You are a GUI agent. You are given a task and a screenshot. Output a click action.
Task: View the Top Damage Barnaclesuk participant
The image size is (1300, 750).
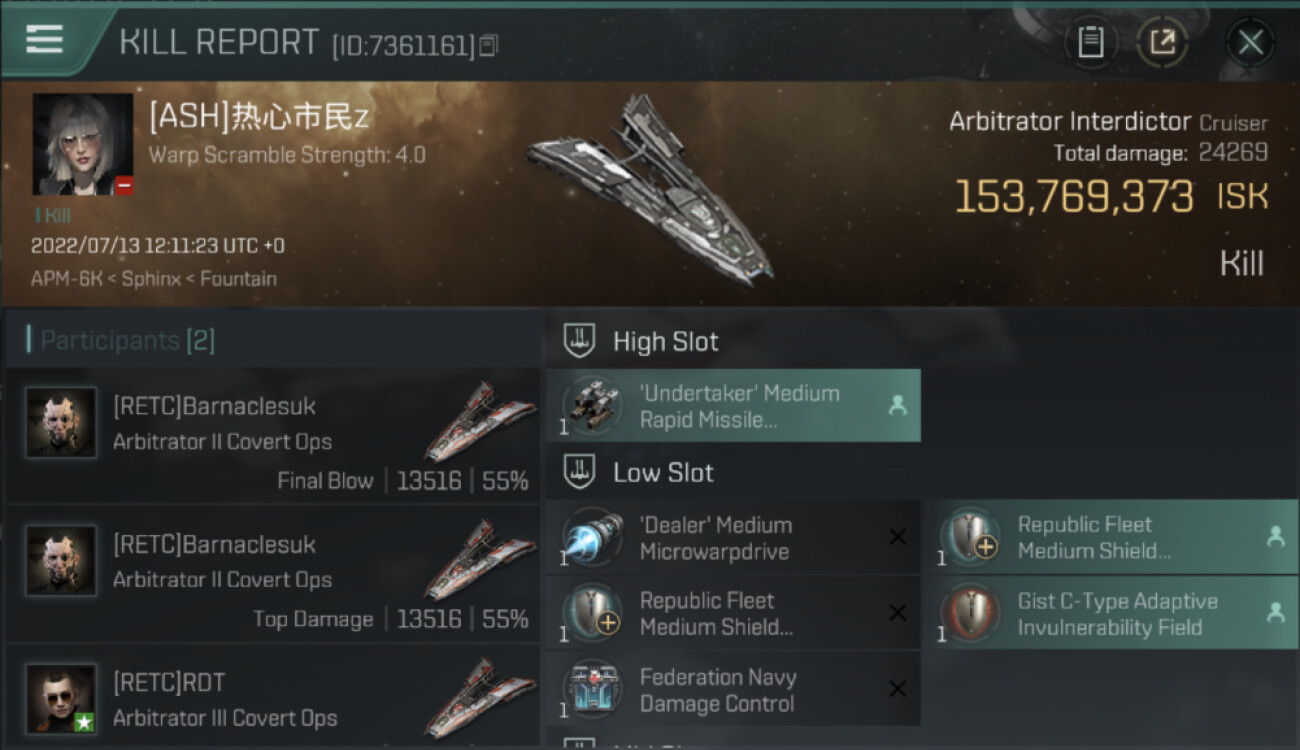point(272,574)
